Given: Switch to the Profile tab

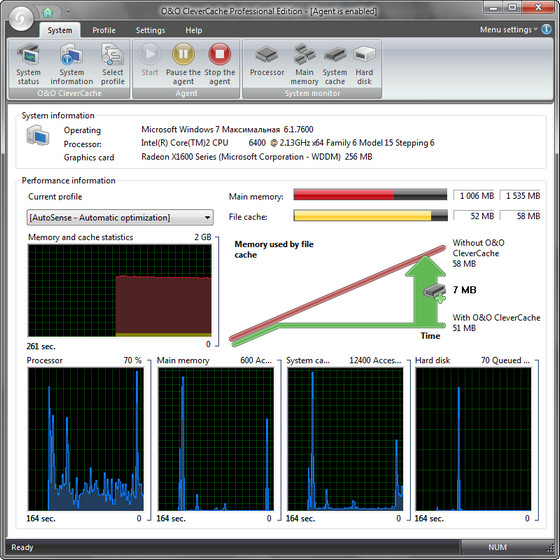Looking at the screenshot, I should [x=104, y=30].
